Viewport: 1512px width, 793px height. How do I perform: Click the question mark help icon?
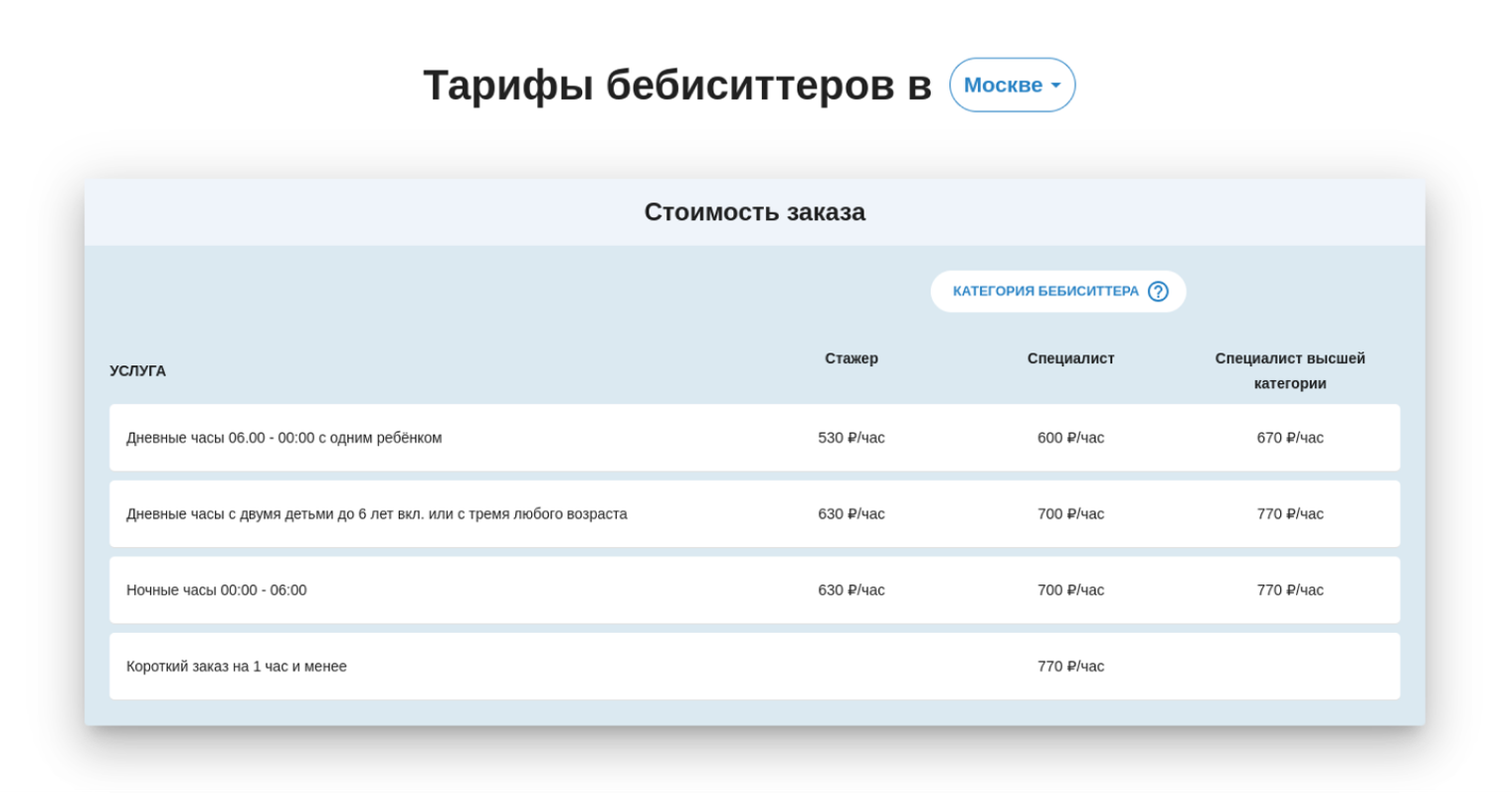coord(1158,292)
